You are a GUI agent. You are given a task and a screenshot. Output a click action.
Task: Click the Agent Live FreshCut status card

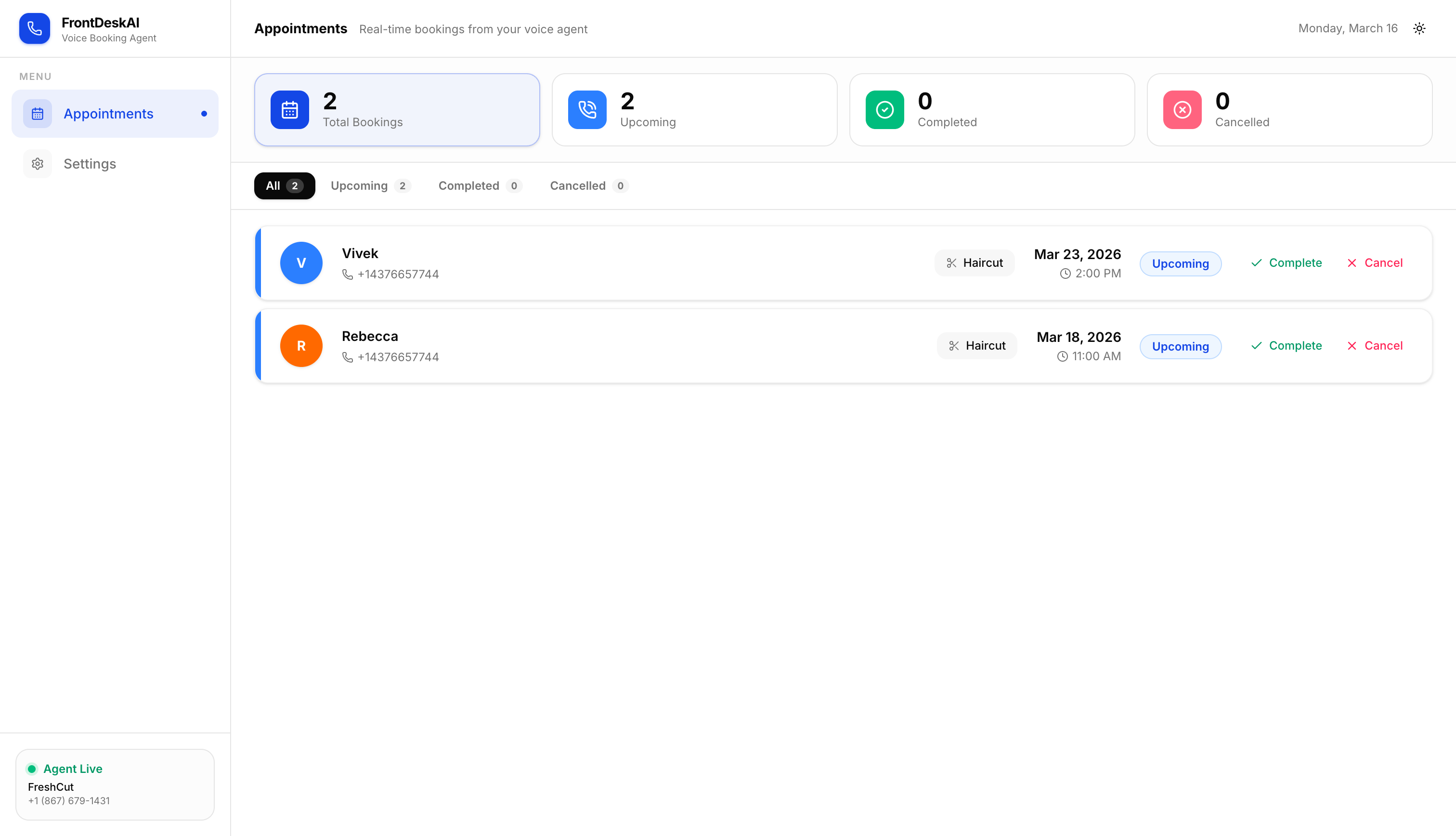pyautogui.click(x=115, y=784)
